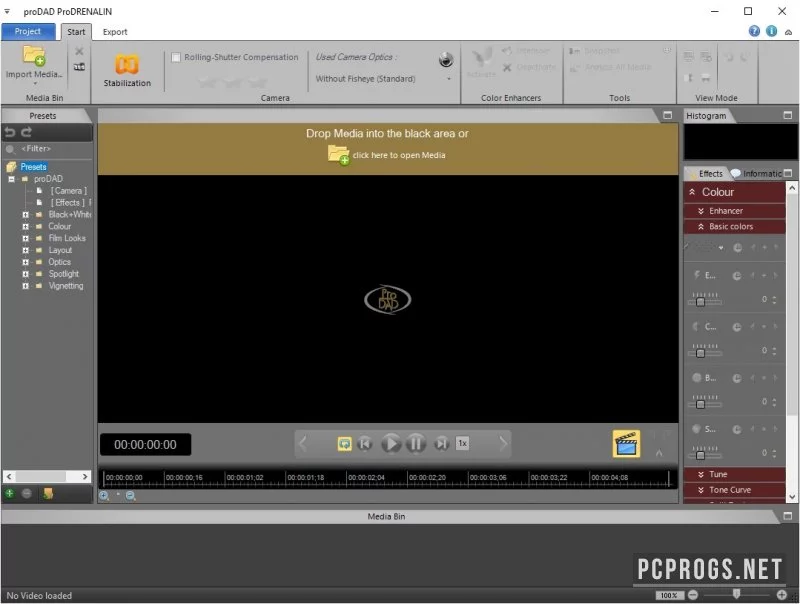This screenshot has width=800, height=604.
Task: Click the Activate color enhancer icon
Action: click(x=481, y=60)
